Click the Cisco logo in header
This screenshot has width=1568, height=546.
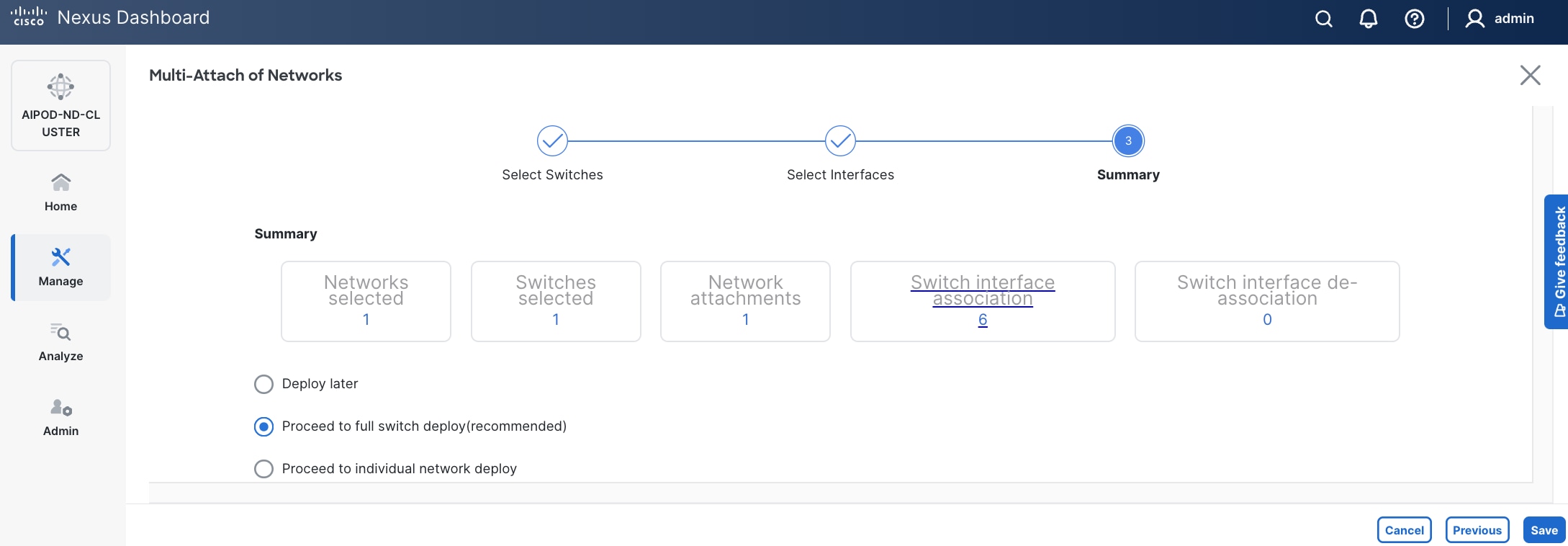29,17
